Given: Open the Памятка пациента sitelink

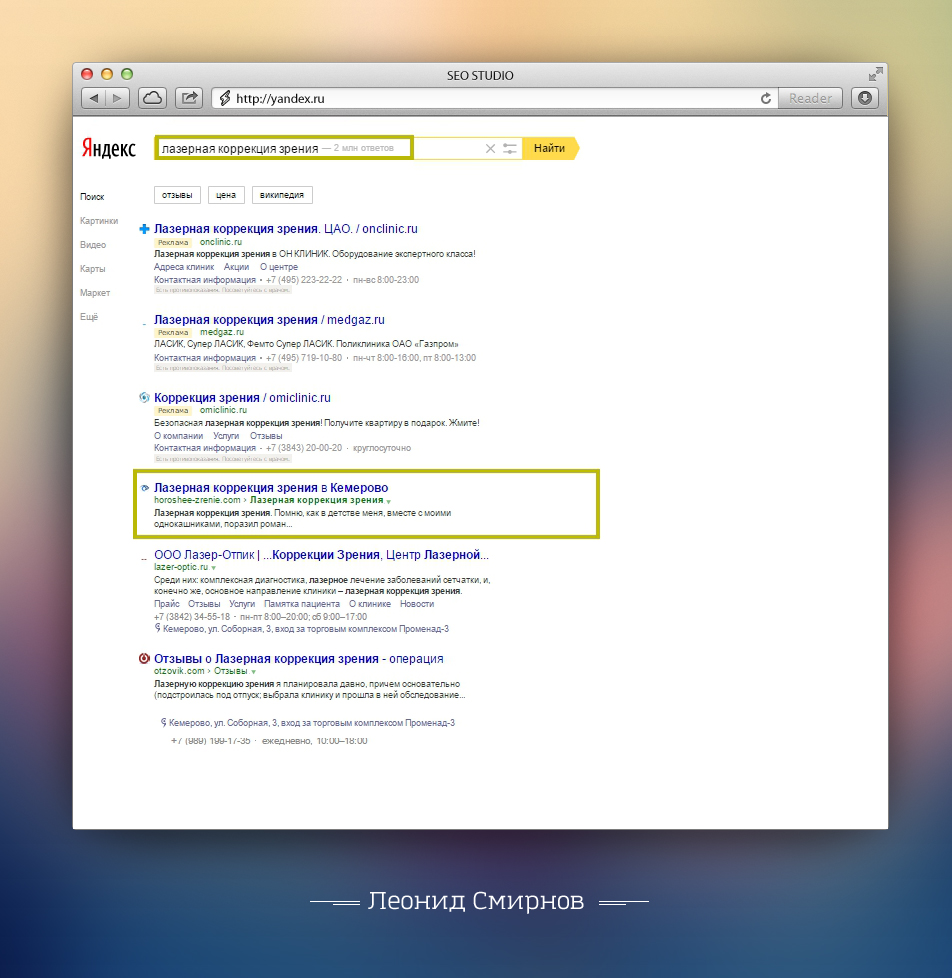Looking at the screenshot, I should [x=302, y=604].
